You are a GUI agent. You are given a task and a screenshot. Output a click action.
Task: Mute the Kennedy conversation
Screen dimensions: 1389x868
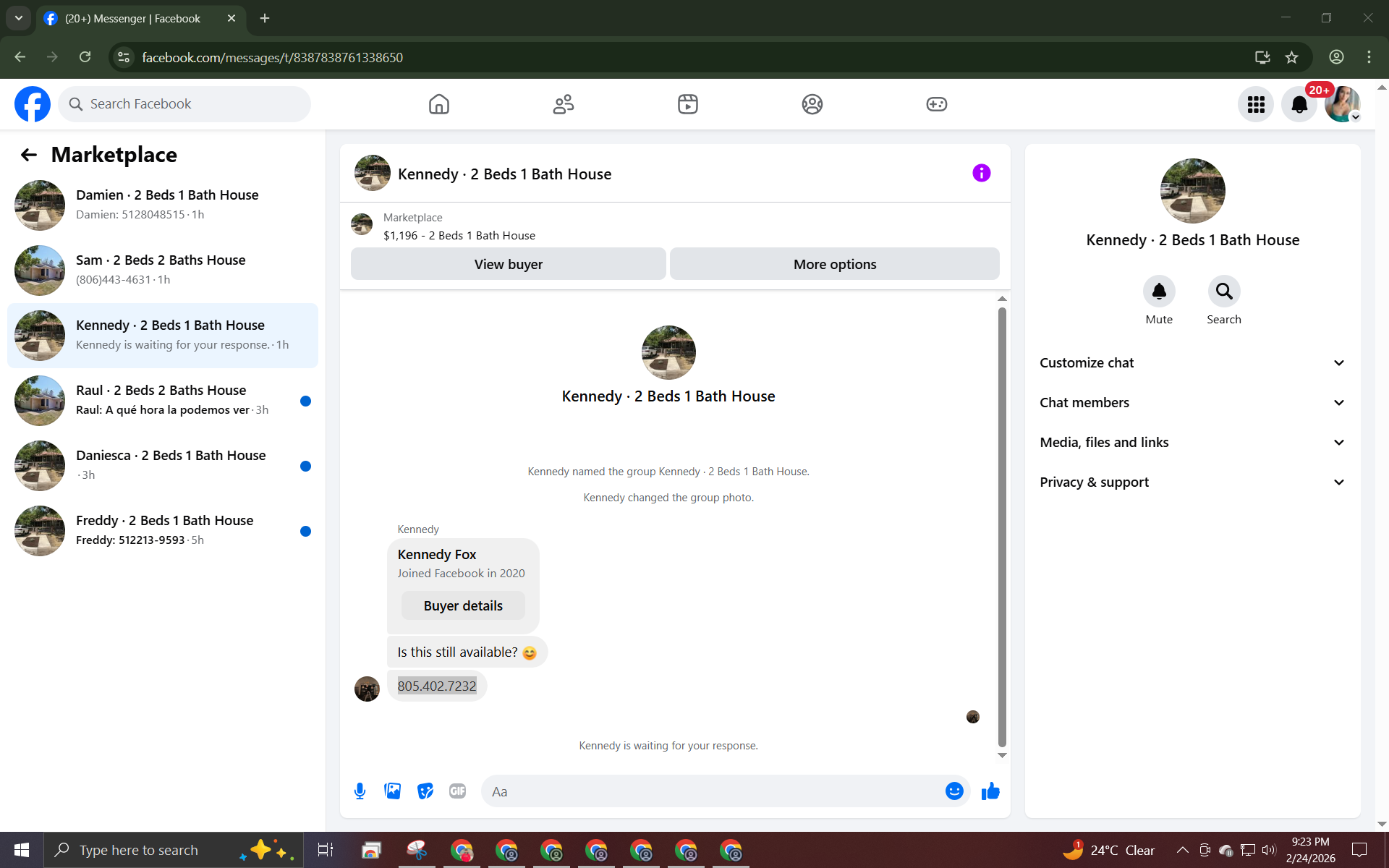tap(1159, 292)
